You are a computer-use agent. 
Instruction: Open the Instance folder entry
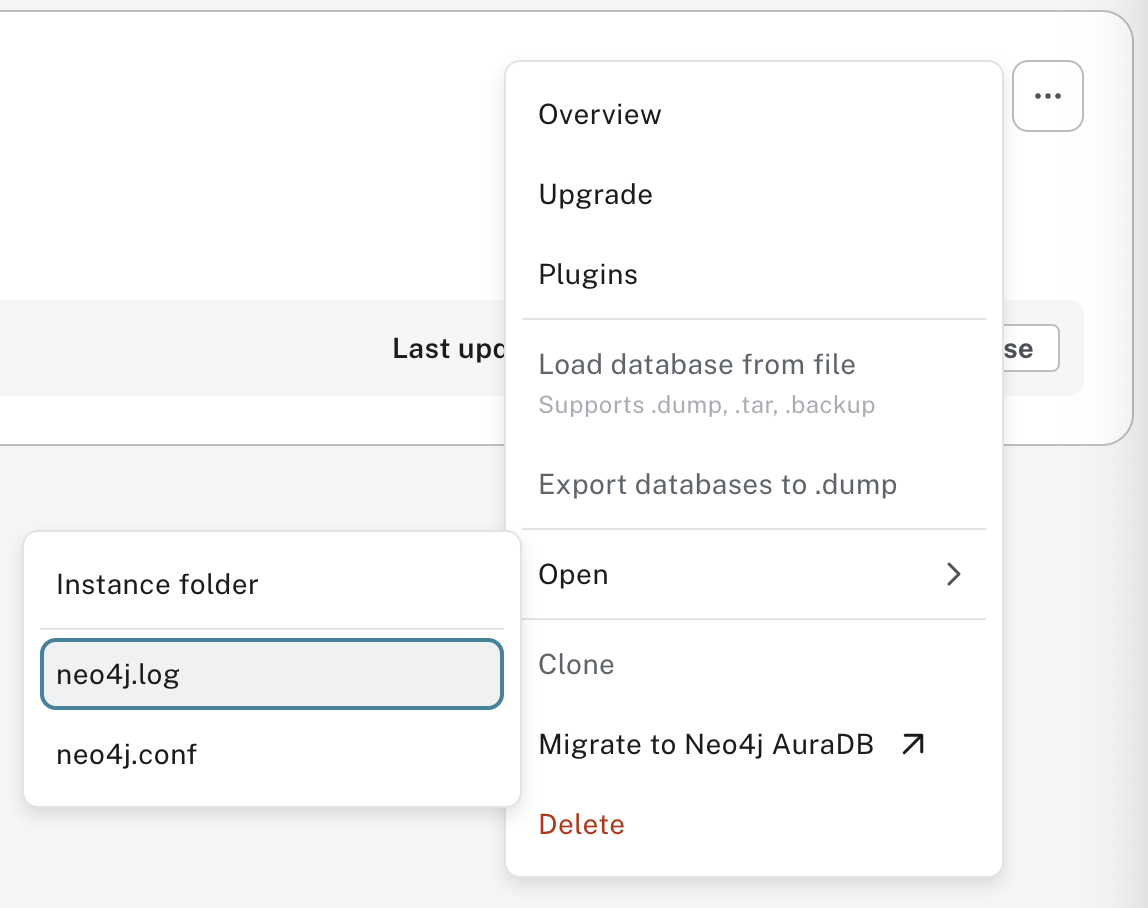[158, 585]
